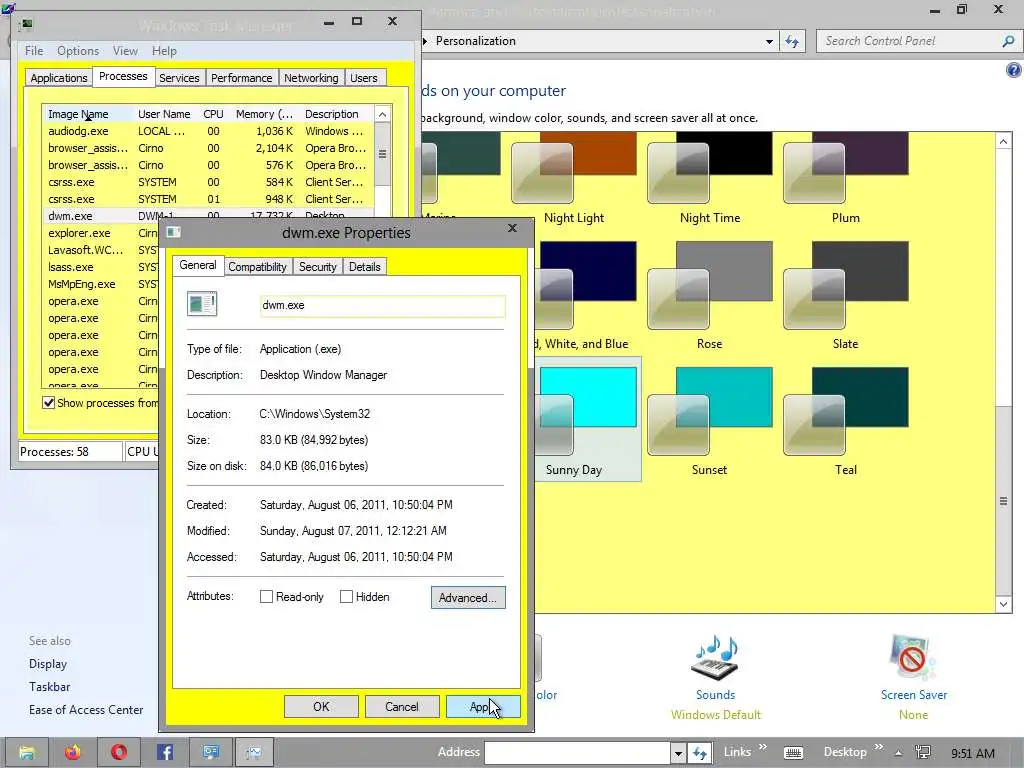
Task: Click the dwm.exe file name field
Action: [382, 305]
